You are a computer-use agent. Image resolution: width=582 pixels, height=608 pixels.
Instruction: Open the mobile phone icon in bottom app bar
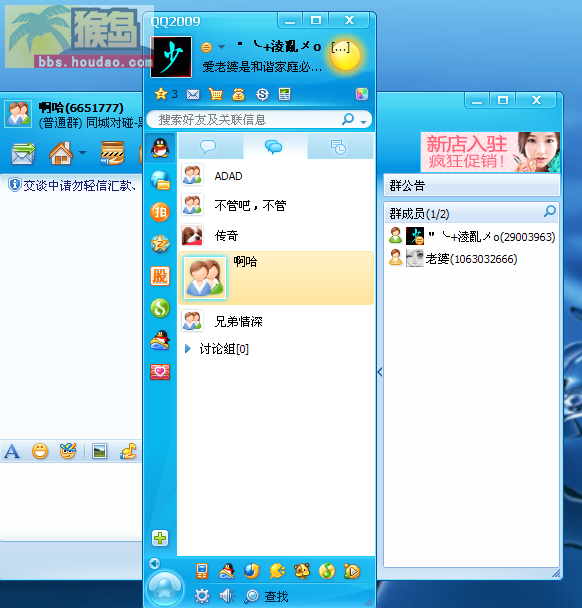(202, 571)
